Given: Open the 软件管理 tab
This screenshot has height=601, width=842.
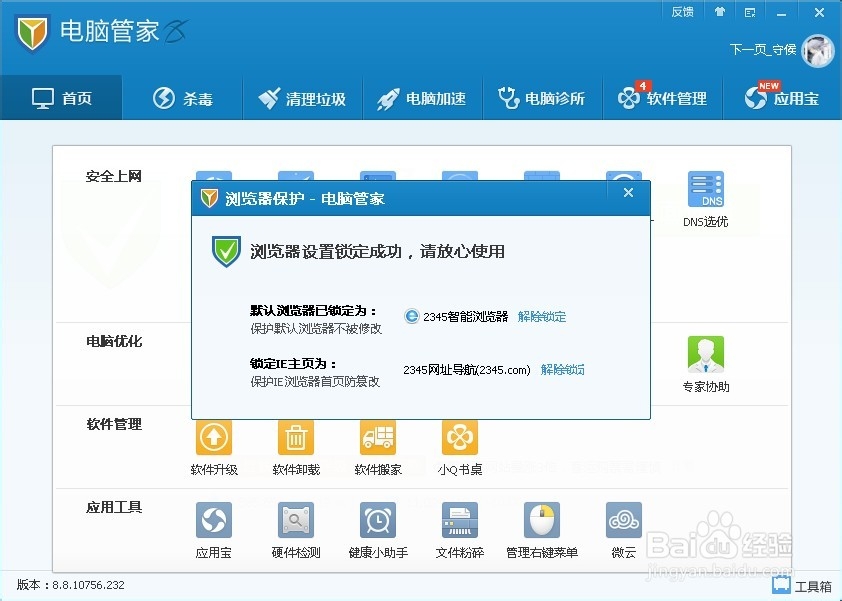Looking at the screenshot, I should 663,98.
